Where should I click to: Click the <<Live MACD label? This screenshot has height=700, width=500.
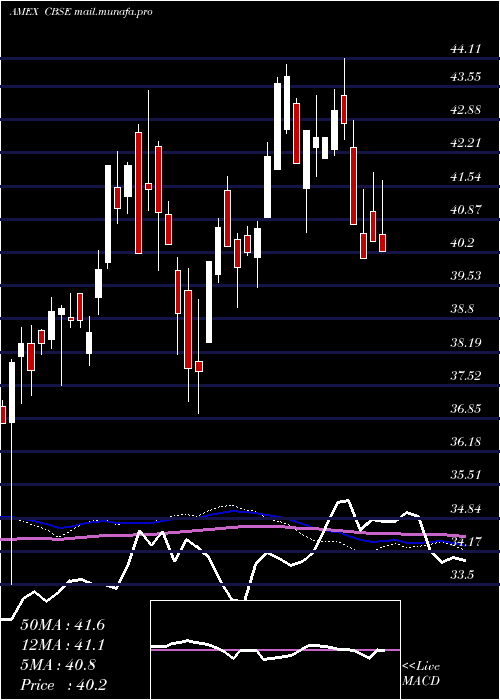pos(421,674)
